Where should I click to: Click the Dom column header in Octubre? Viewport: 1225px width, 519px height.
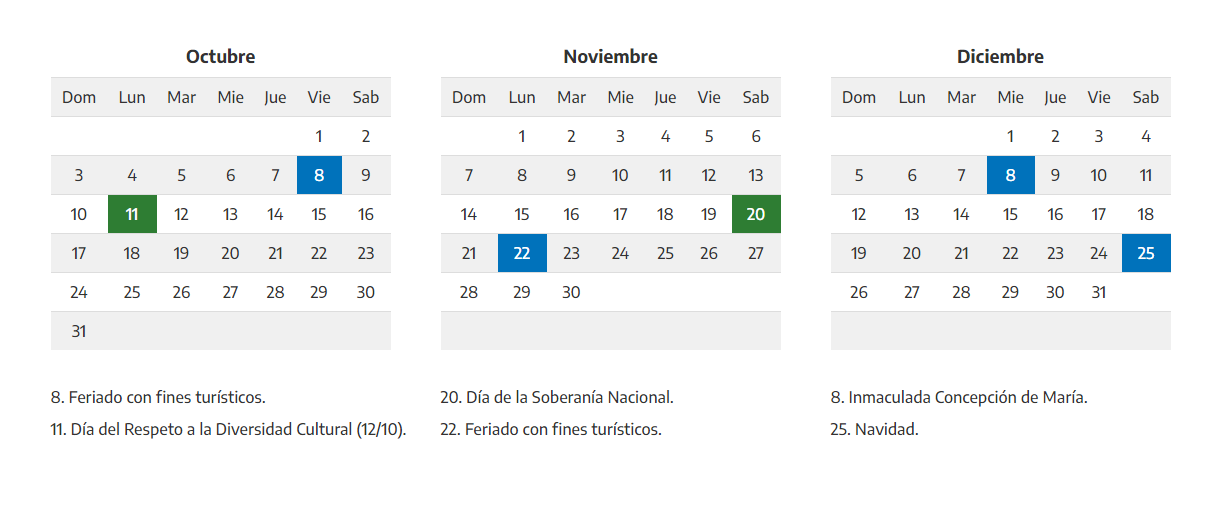coord(79,97)
